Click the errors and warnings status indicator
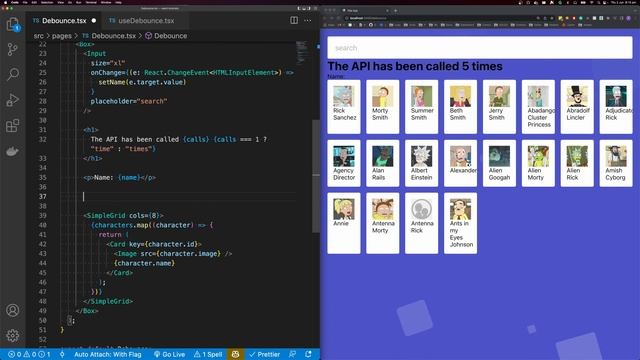This screenshot has width=640, height=360. (x=29, y=354)
